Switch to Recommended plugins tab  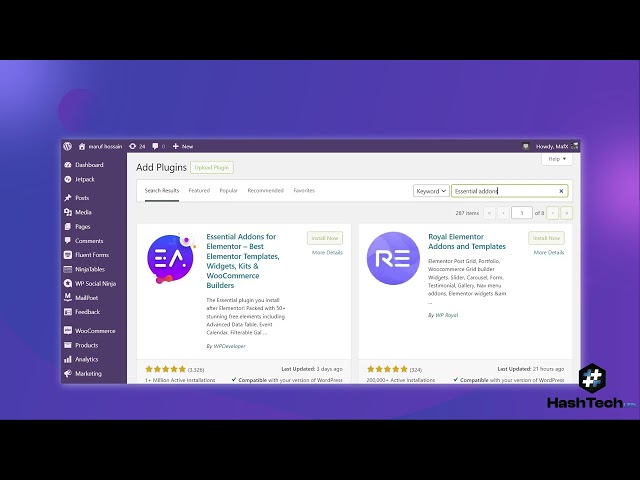(x=265, y=191)
